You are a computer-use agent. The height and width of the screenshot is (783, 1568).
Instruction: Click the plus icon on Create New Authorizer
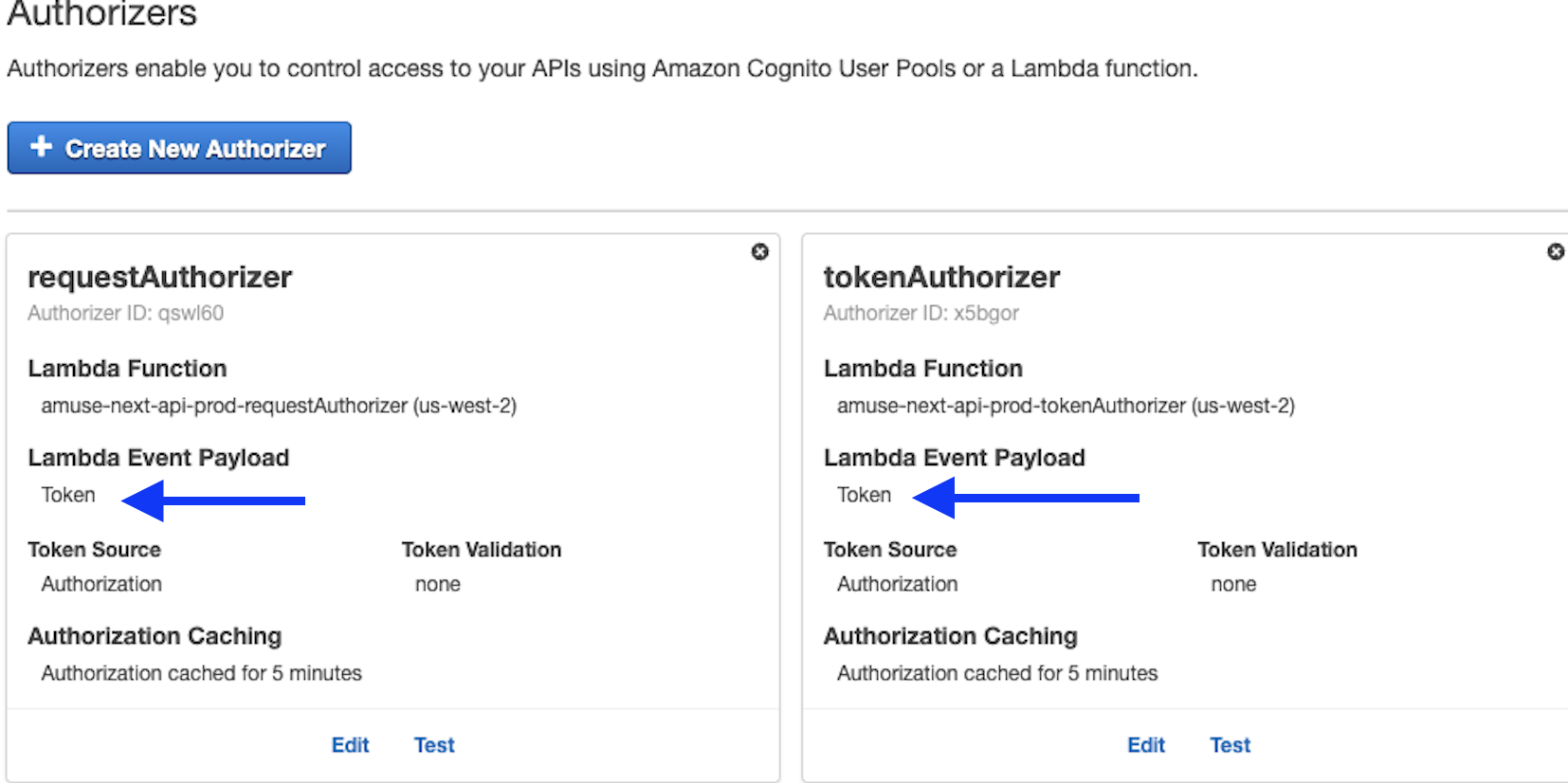coord(42,147)
